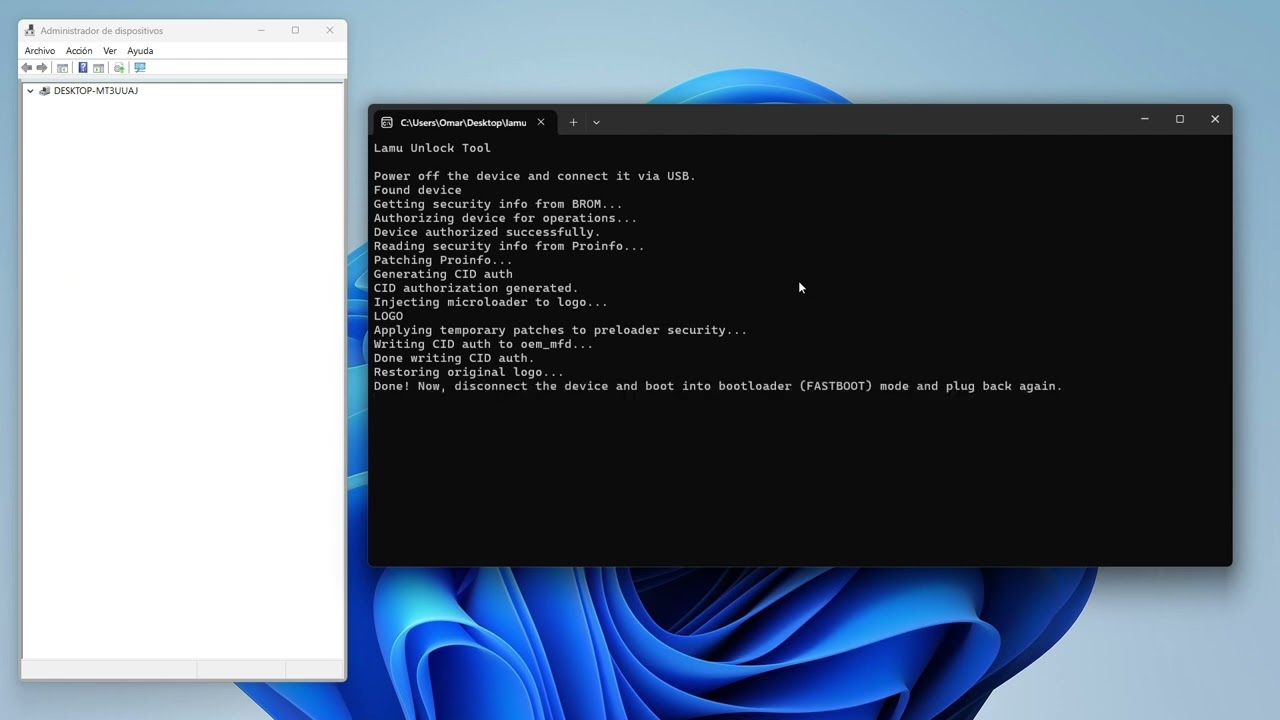The image size is (1280, 720).
Task: Open the Ayuda menu
Action: tap(140, 51)
